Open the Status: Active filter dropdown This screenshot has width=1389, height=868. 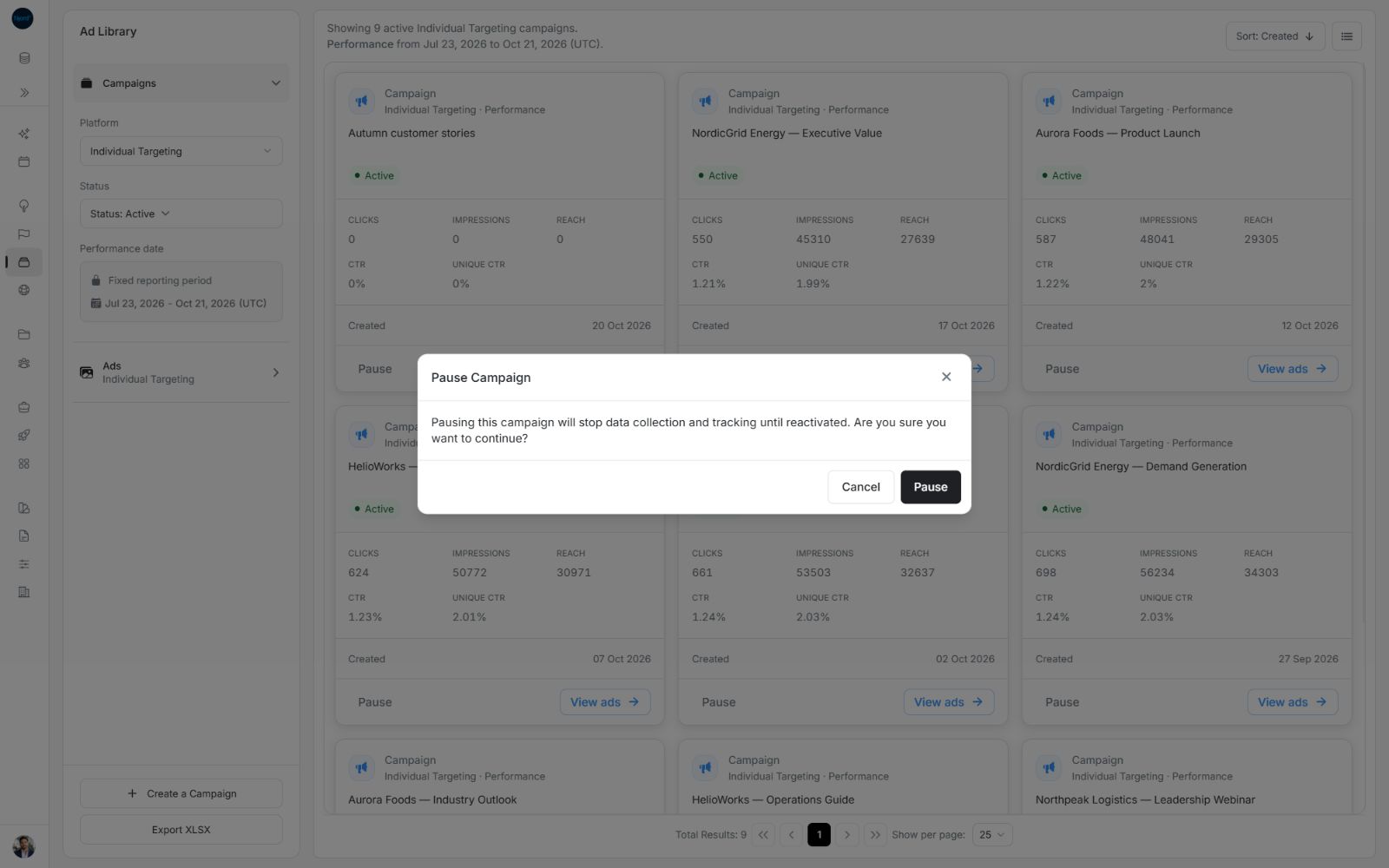point(181,214)
